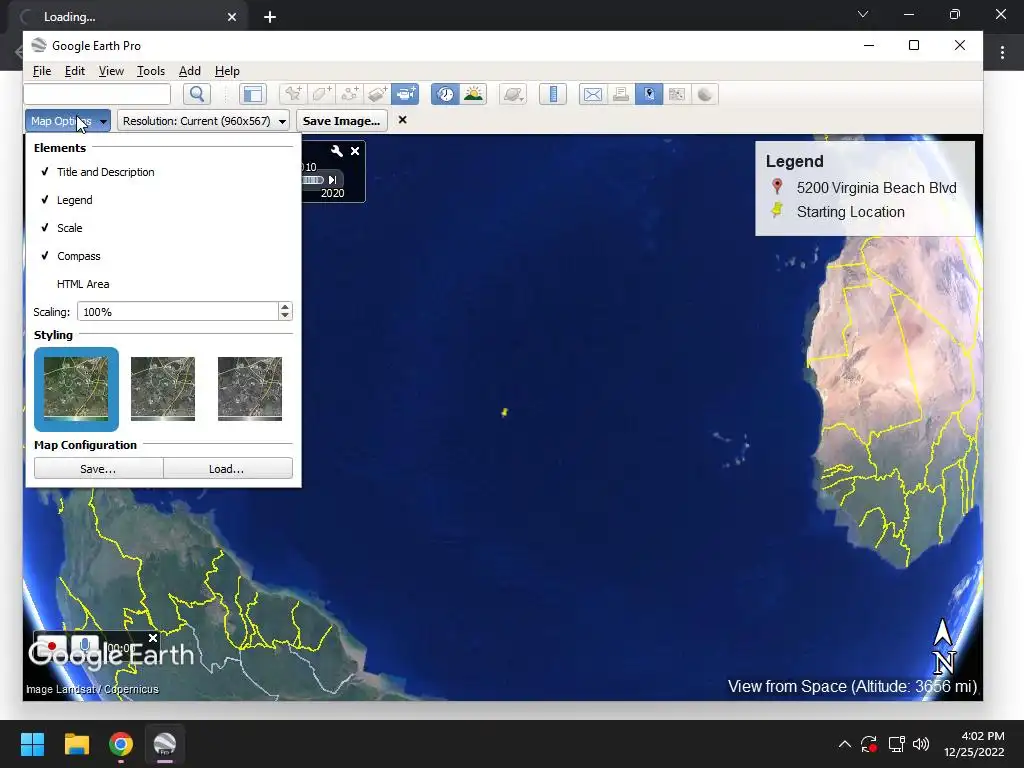
Task: Click the Record a Tour camera icon
Action: 405,94
